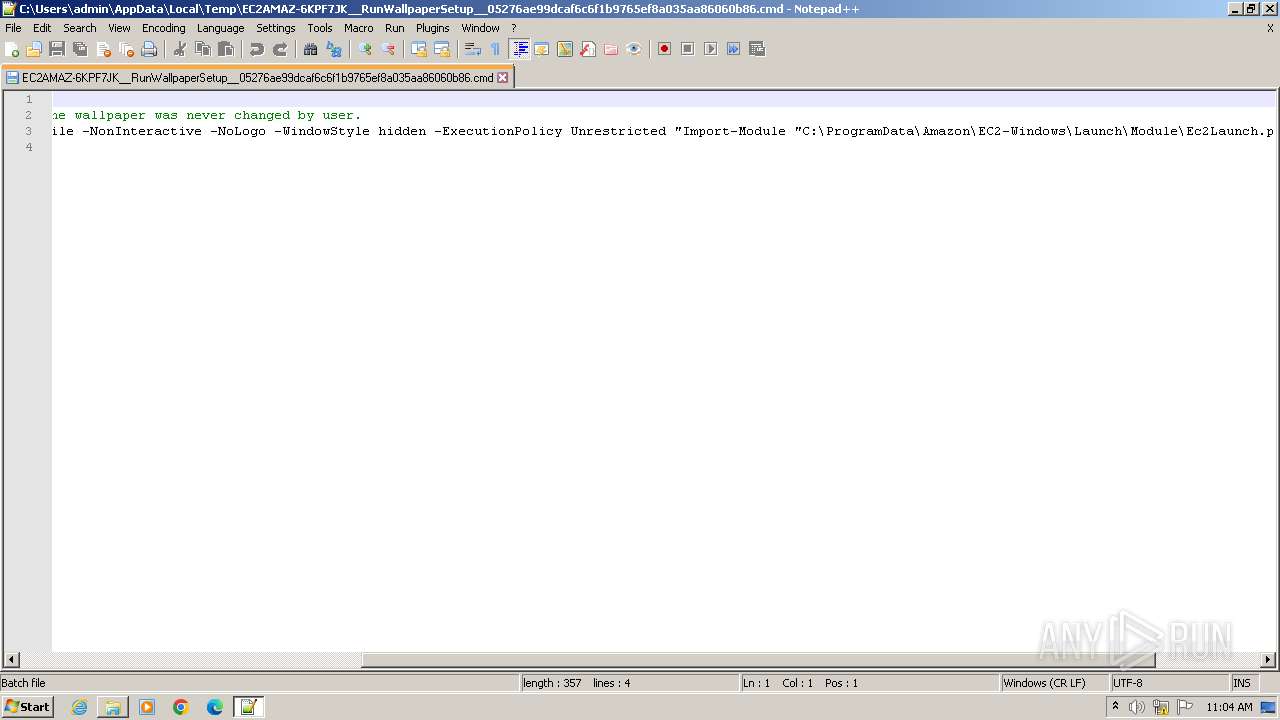Image resolution: width=1280 pixels, height=720 pixels.
Task: Click the Open file toolbar icon
Action: point(34,49)
